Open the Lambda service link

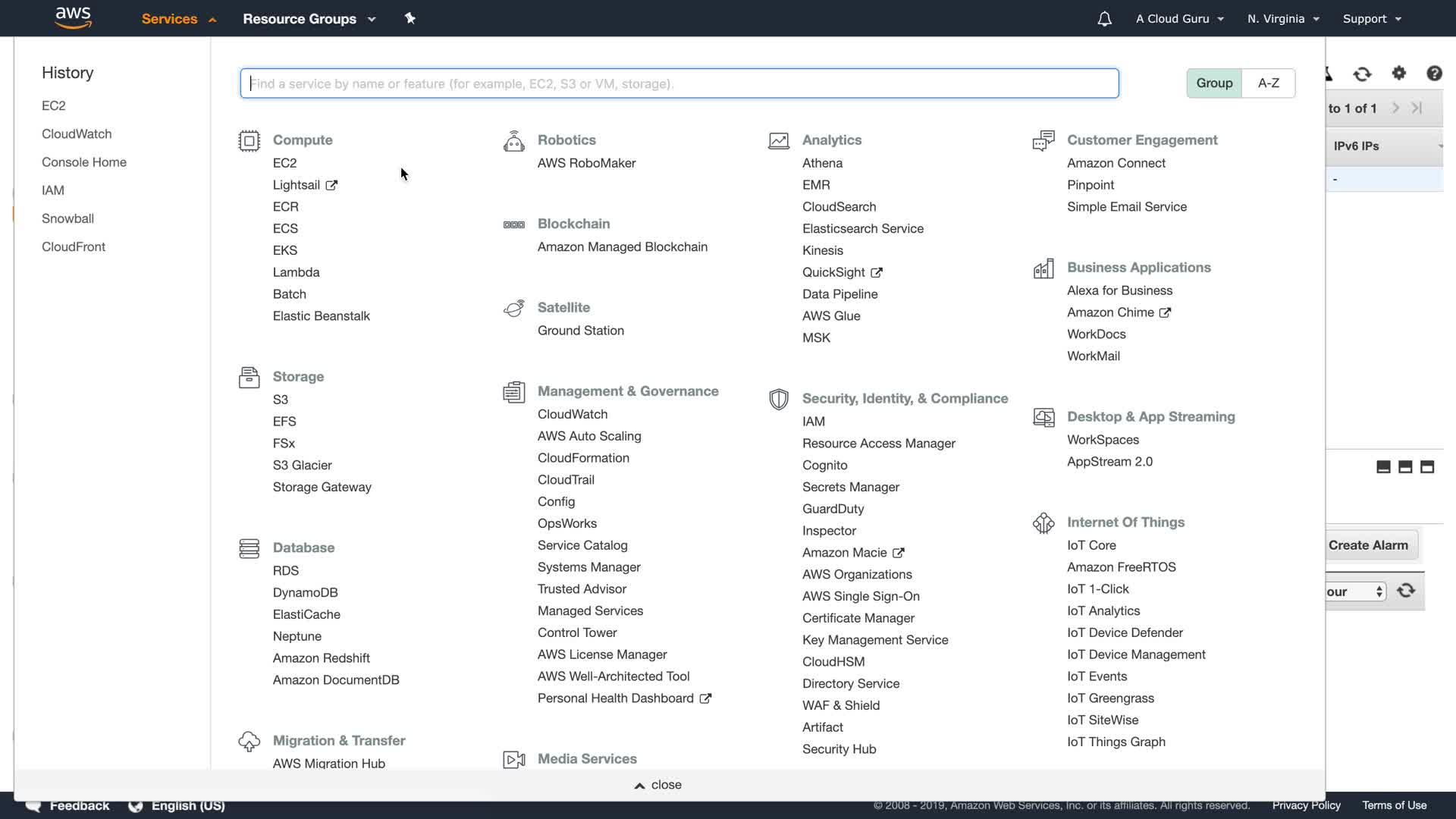click(x=296, y=272)
